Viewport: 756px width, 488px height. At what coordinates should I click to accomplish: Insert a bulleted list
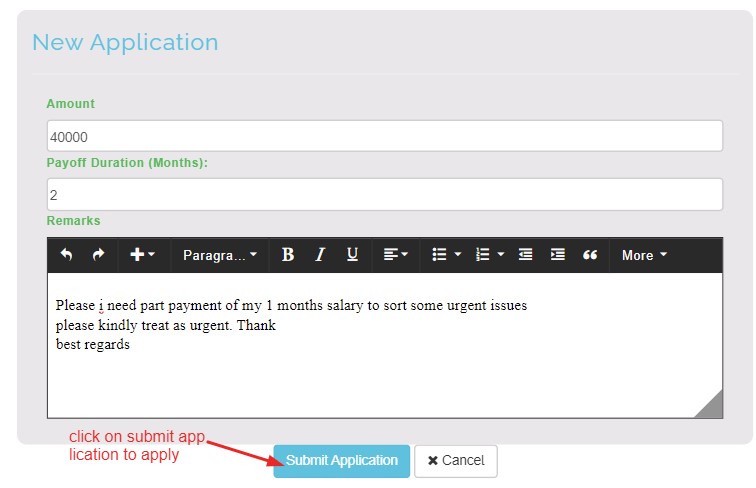(439, 255)
